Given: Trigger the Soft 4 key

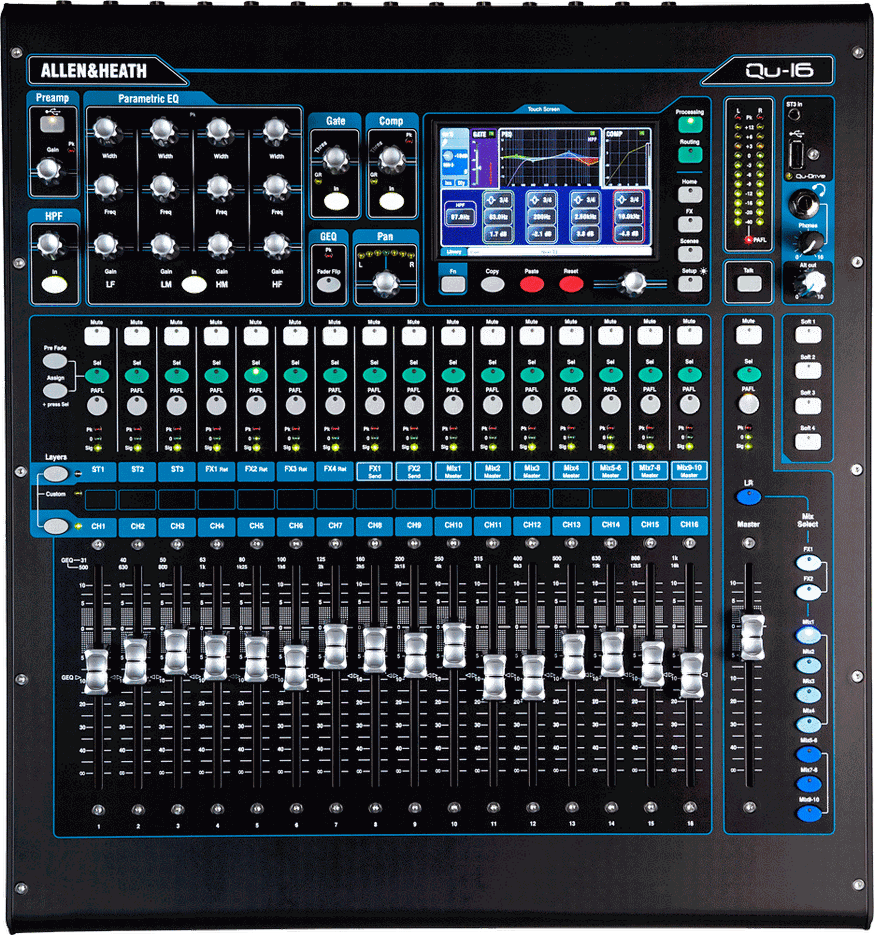Looking at the screenshot, I should coord(808,441).
